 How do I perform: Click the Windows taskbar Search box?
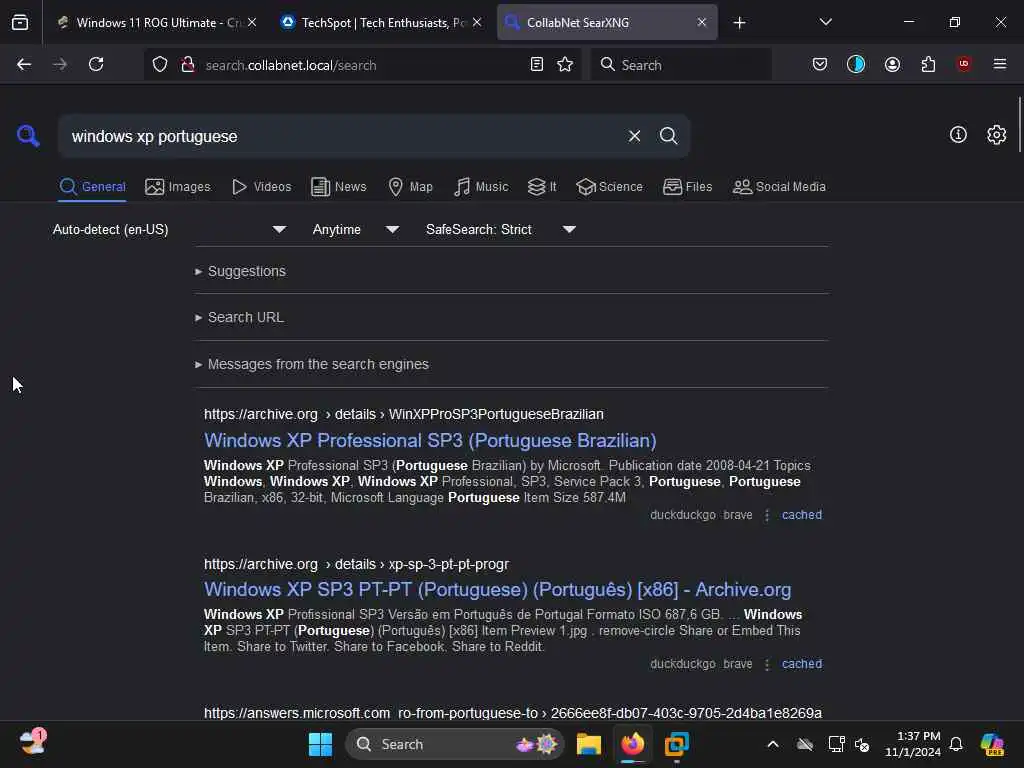click(455, 744)
